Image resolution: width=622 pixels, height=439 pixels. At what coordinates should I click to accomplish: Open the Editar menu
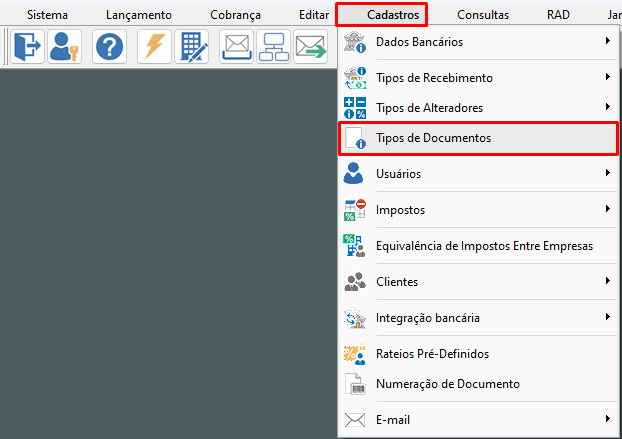[x=314, y=15]
